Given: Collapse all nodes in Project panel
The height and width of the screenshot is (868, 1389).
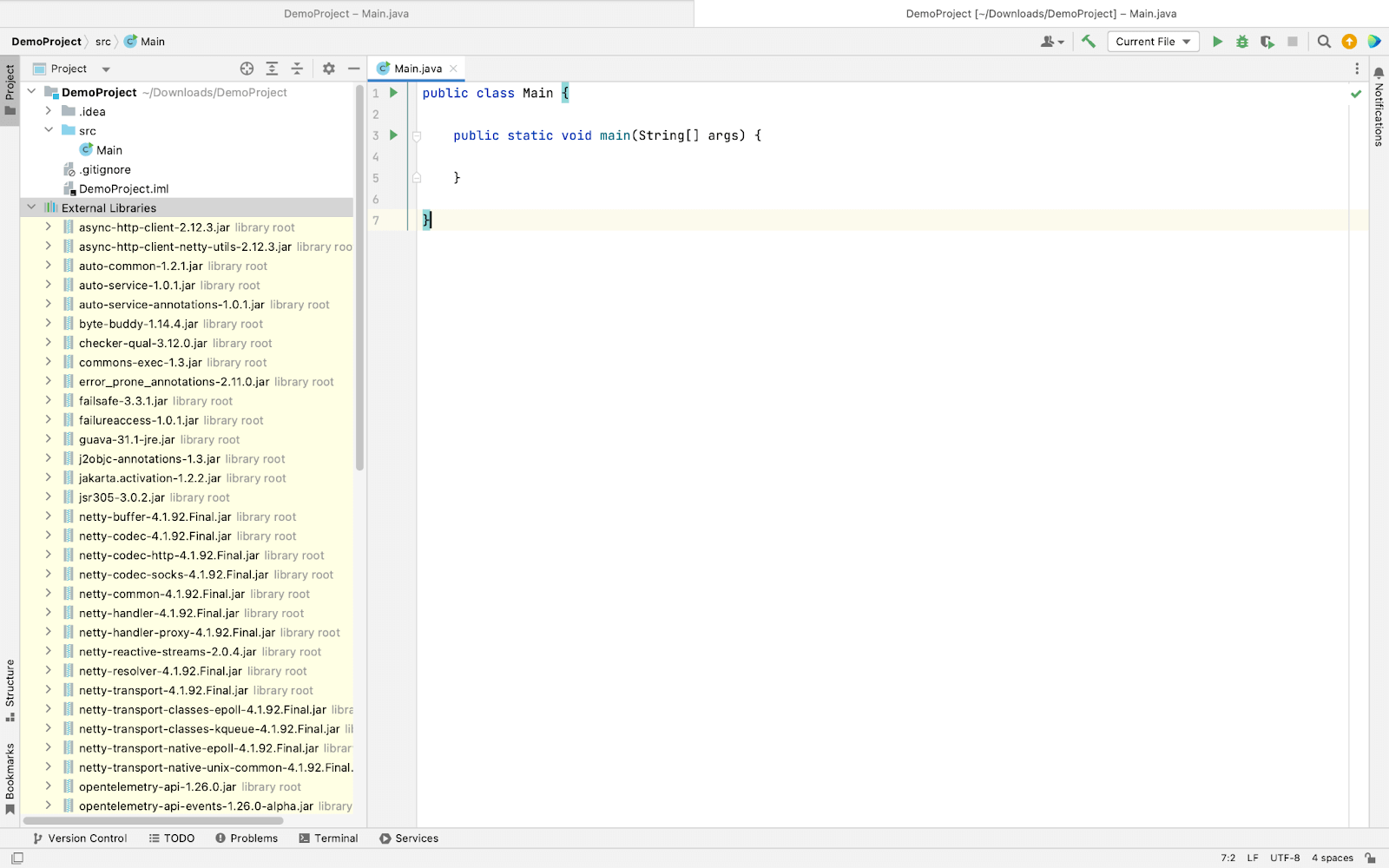Looking at the screenshot, I should coord(297,69).
